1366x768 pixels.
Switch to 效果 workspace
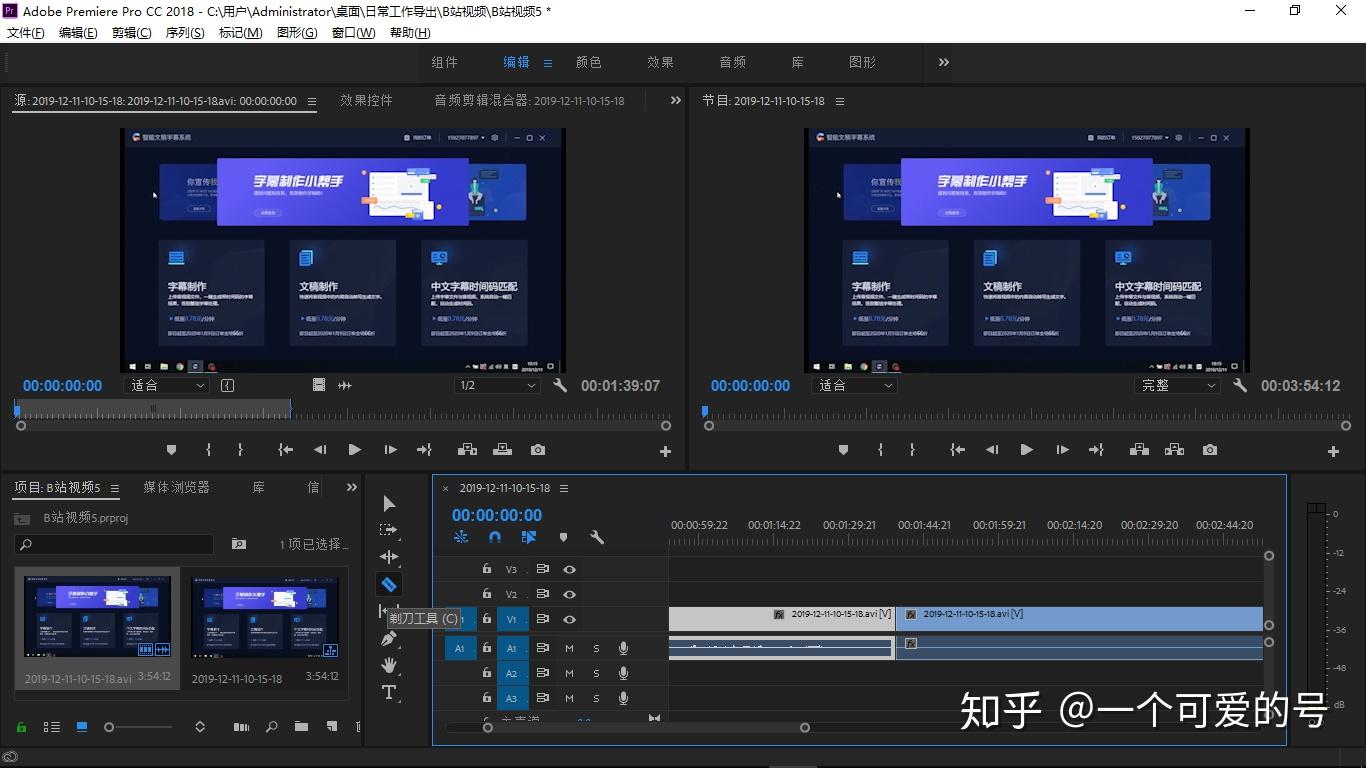point(660,62)
